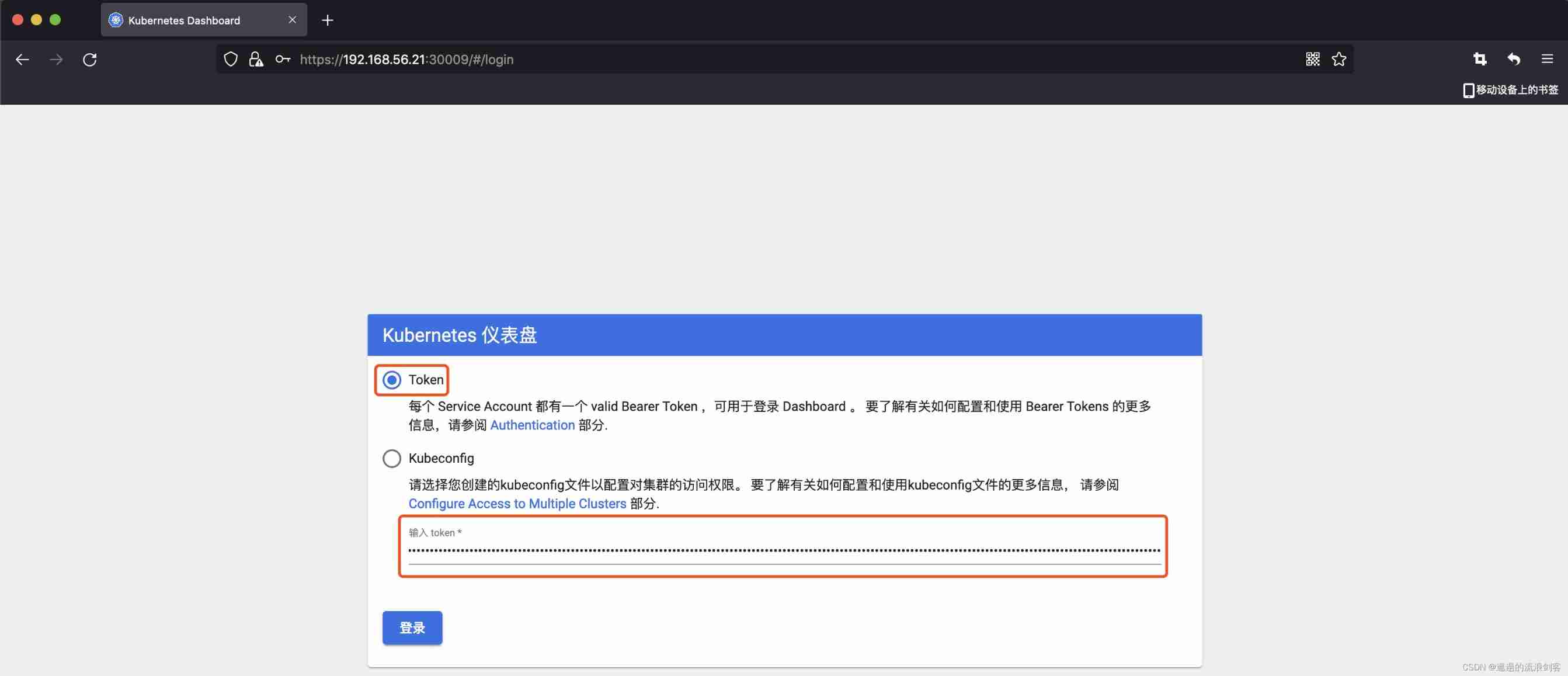Viewport: 1568px width, 676px height.
Task: Click the green macOS fullscreen button
Action: pyautogui.click(x=55, y=20)
